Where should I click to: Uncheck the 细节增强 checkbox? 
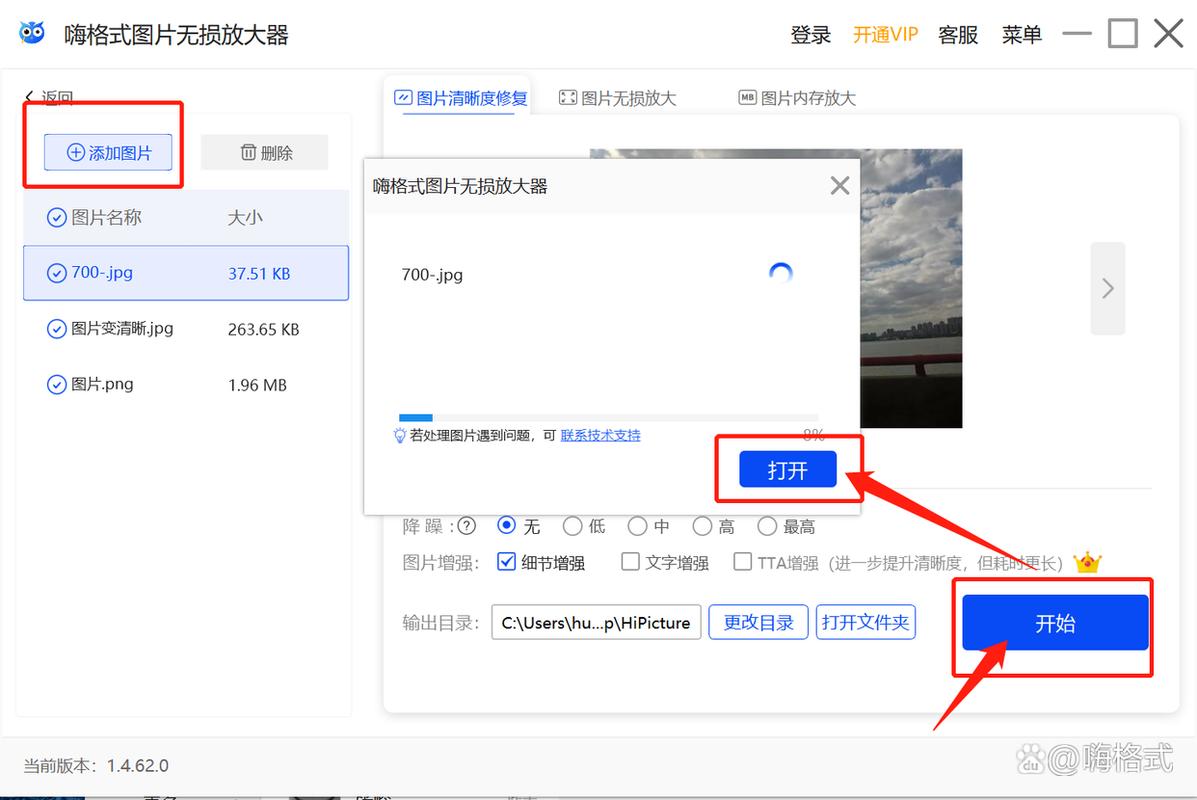click(x=505, y=562)
